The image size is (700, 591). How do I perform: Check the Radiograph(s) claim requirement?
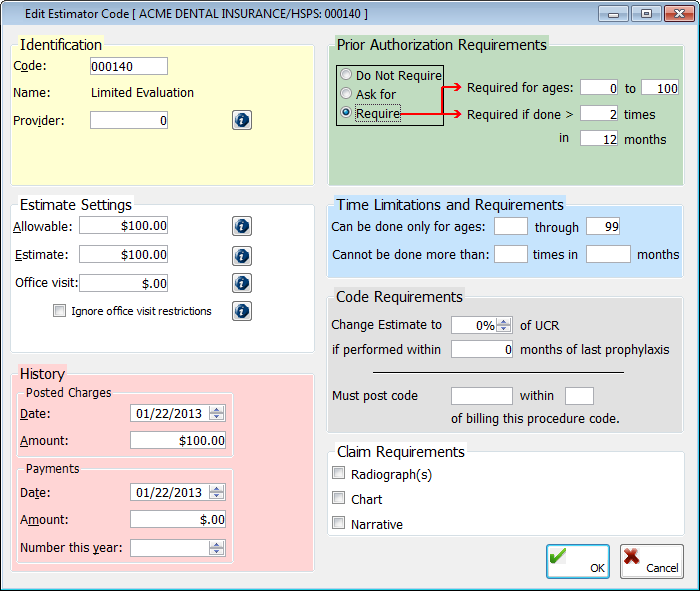click(339, 474)
